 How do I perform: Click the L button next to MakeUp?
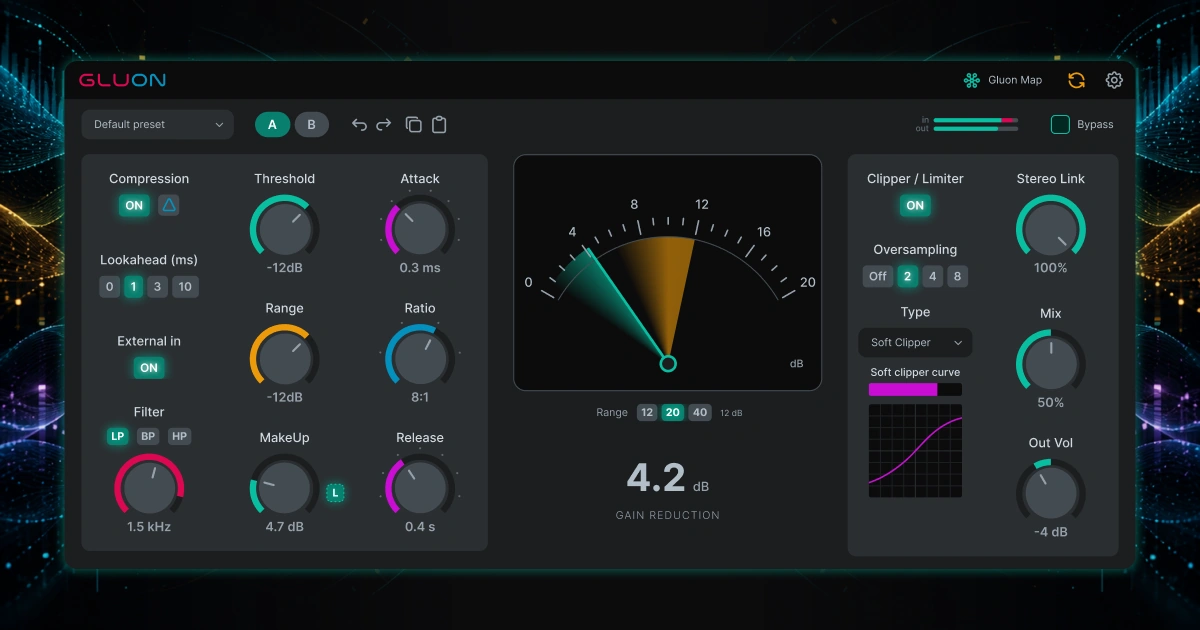tap(335, 492)
